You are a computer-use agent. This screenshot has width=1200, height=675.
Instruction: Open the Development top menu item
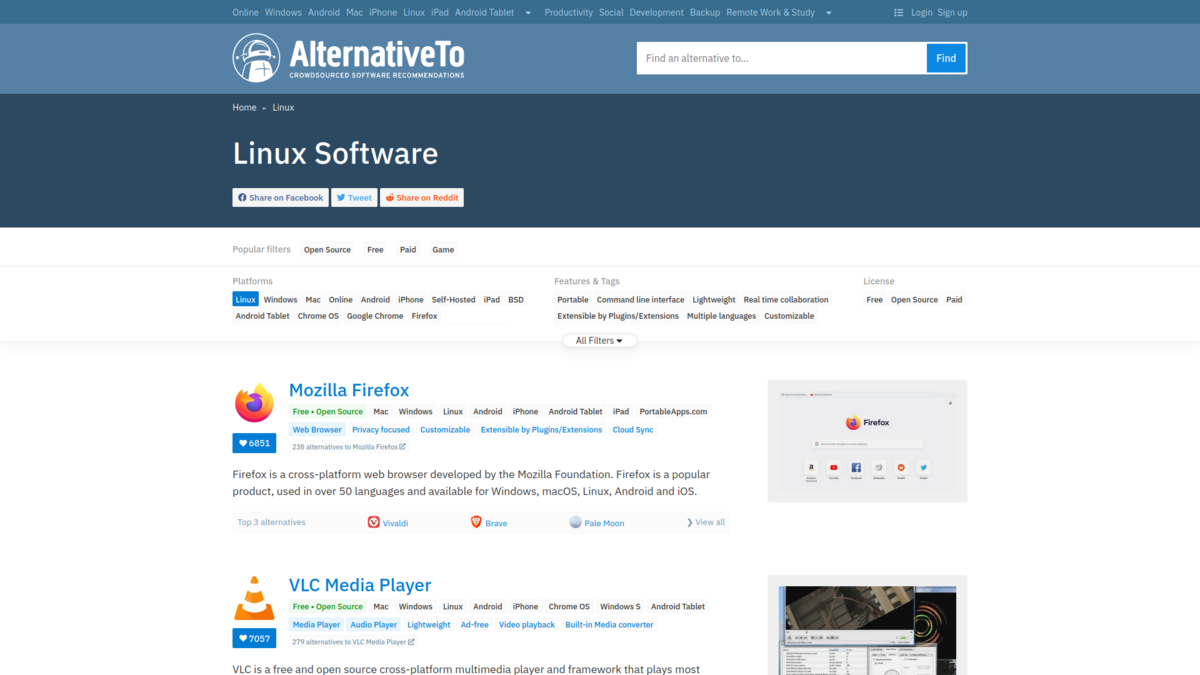(x=657, y=13)
